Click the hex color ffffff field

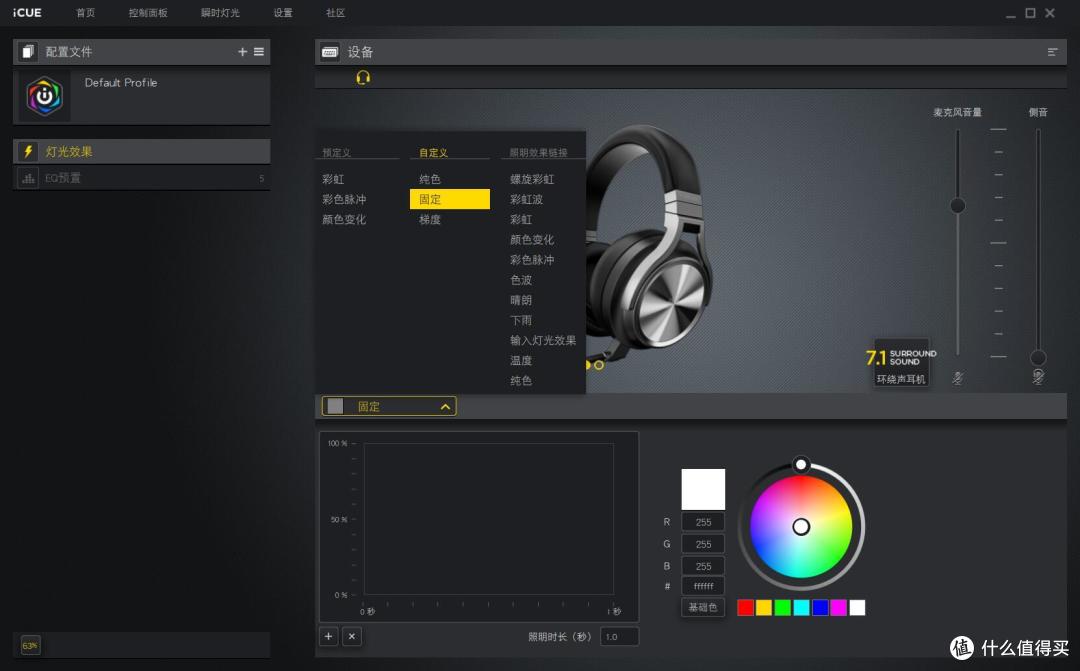pyautogui.click(x=703, y=586)
